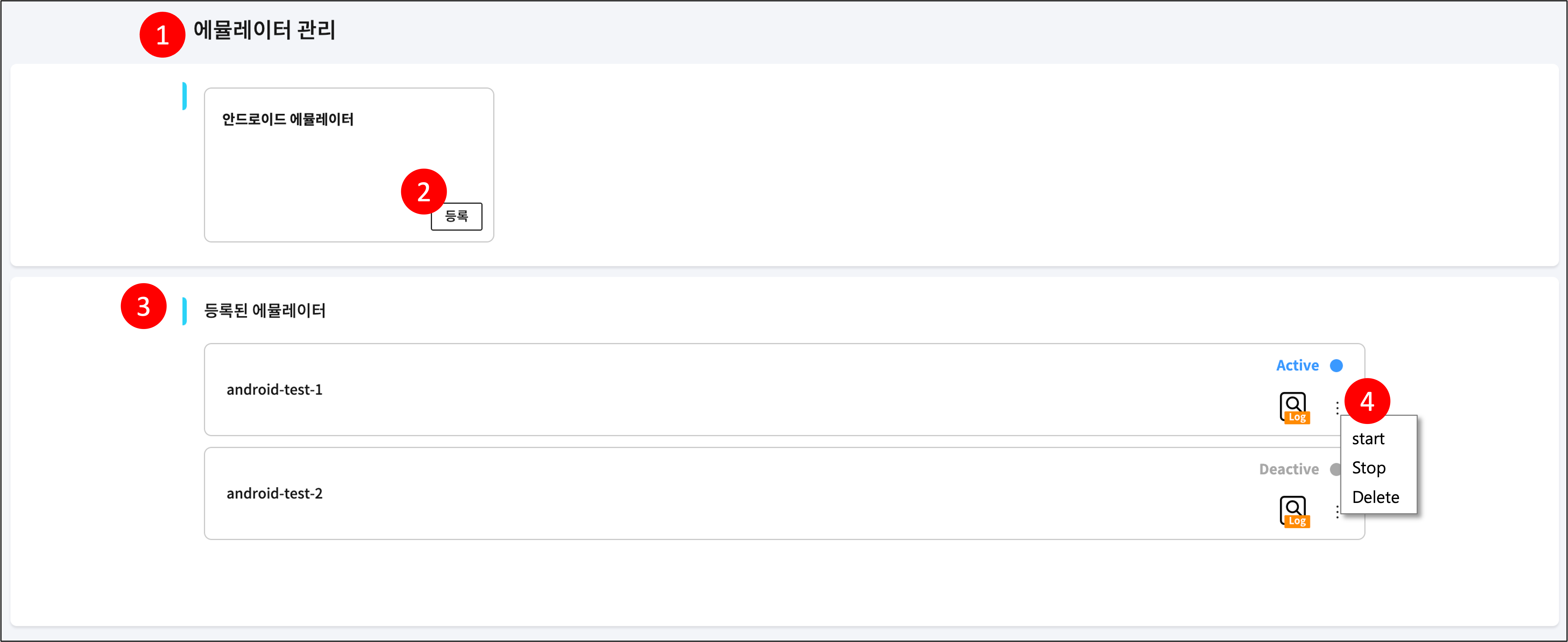The width and height of the screenshot is (1568, 642).
Task: Open the log viewer for android-test-2
Action: coord(1293,511)
